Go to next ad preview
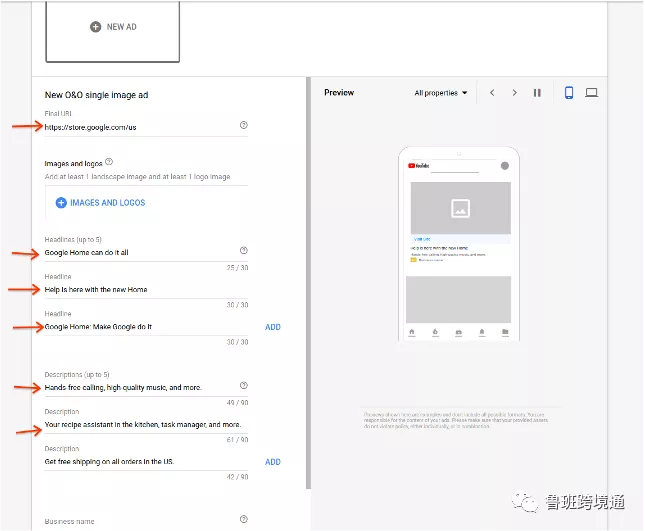 [514, 93]
